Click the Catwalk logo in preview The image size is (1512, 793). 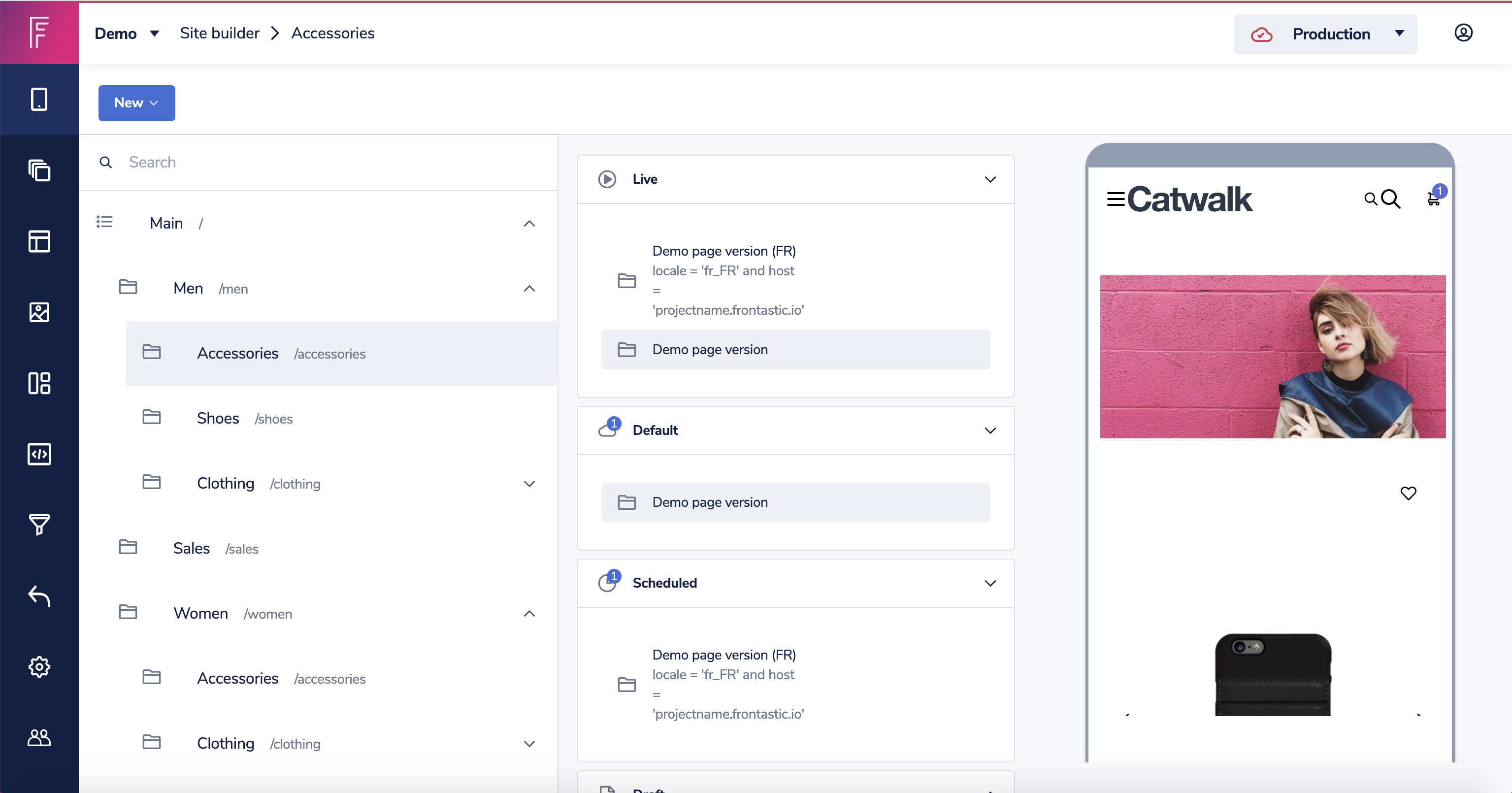[x=1189, y=199]
